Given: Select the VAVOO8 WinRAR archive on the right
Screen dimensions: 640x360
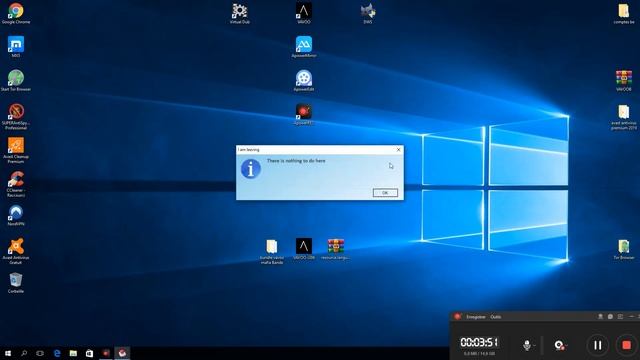Looking at the screenshot, I should point(624,80).
